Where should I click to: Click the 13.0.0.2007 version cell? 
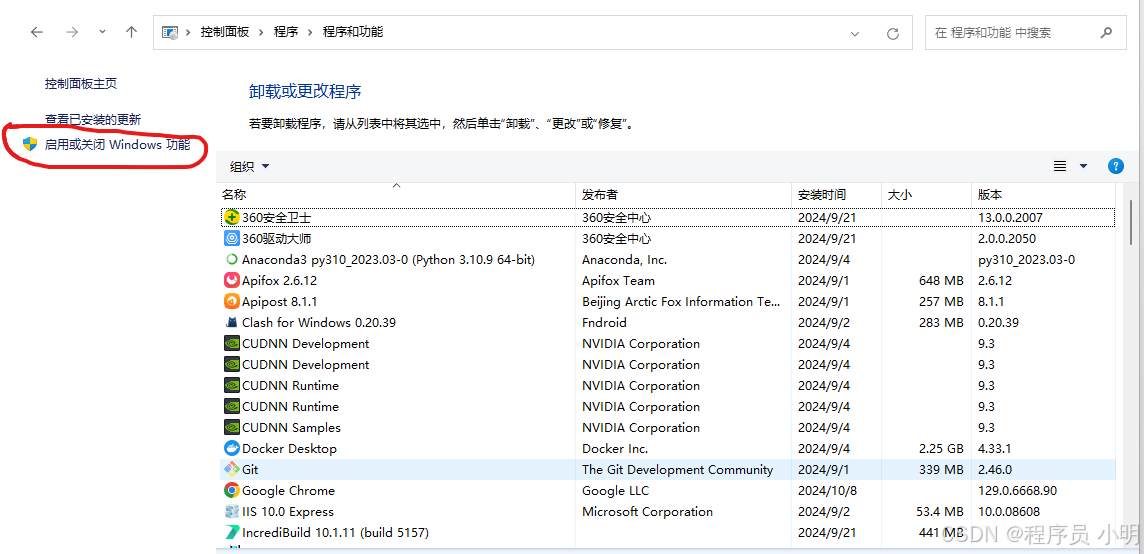tap(1010, 218)
